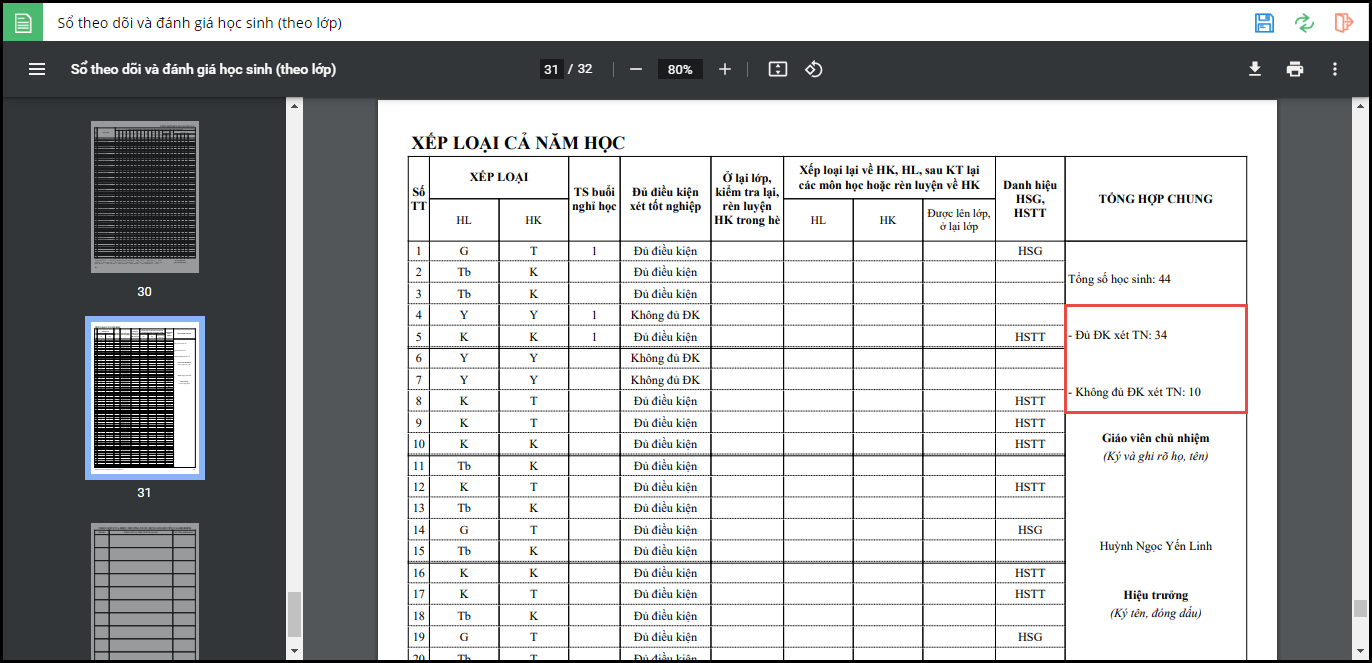Viewport: 1372px width, 663px height.
Task: Click the document vertical scrollbar thumb
Action: click(x=1360, y=608)
